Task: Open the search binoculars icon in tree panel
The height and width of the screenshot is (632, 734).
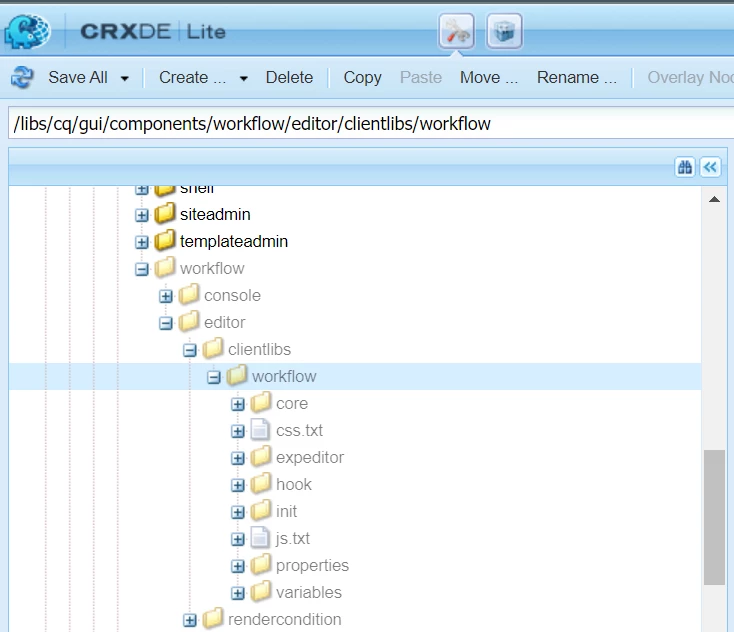Action: point(685,167)
